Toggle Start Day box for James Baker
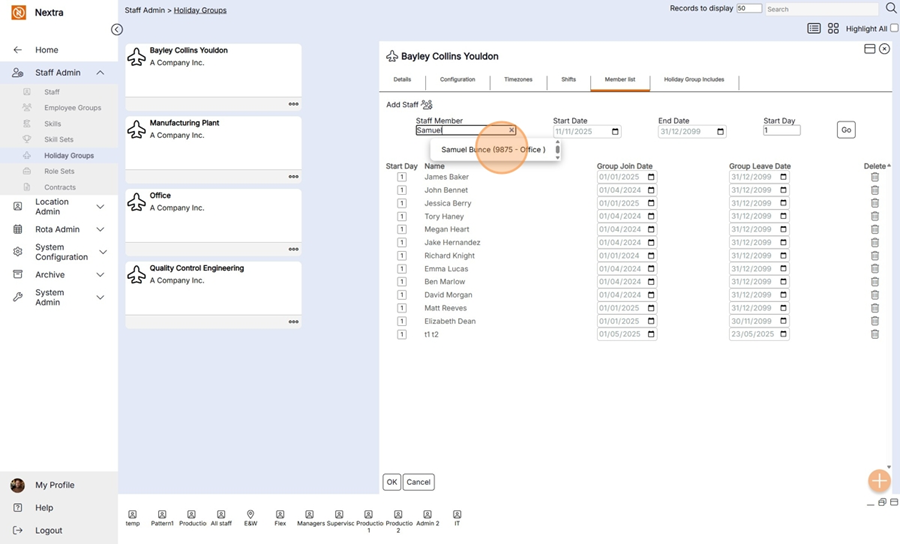This screenshot has height=544, width=900. tap(402, 177)
